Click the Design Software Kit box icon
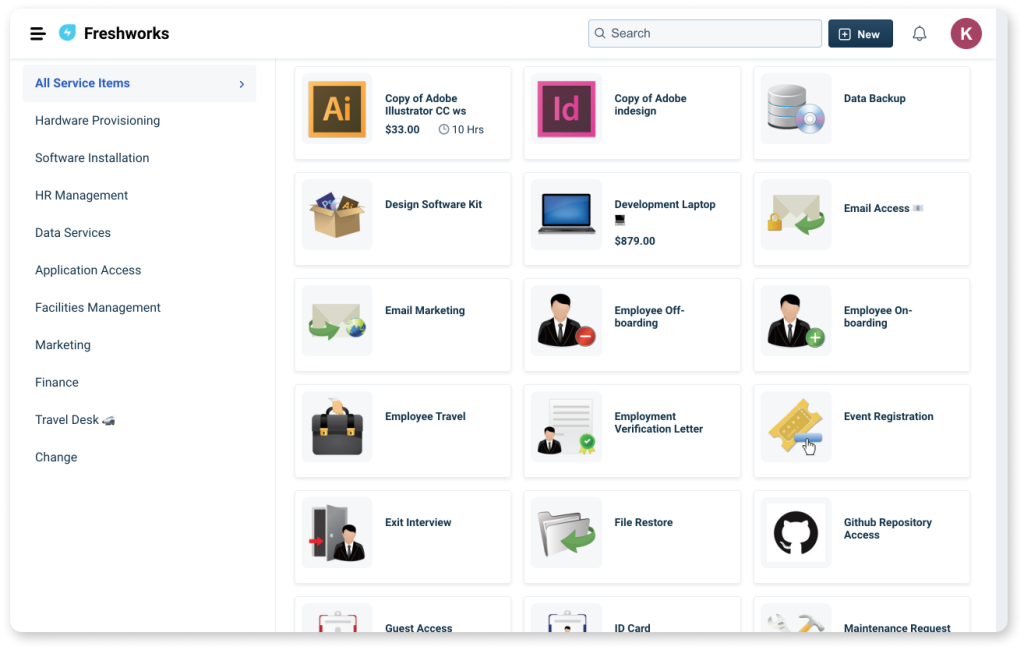The height and width of the screenshot is (650, 1024). point(337,215)
